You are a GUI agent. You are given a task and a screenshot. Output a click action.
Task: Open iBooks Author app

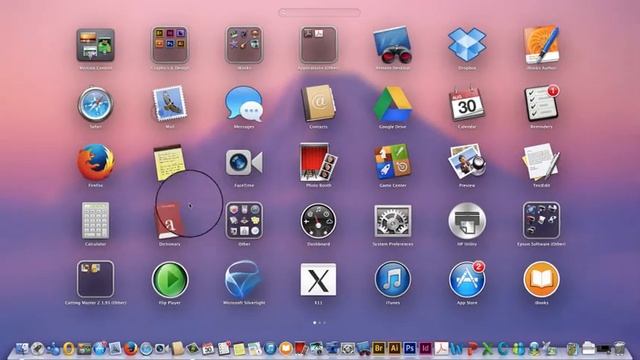(541, 44)
